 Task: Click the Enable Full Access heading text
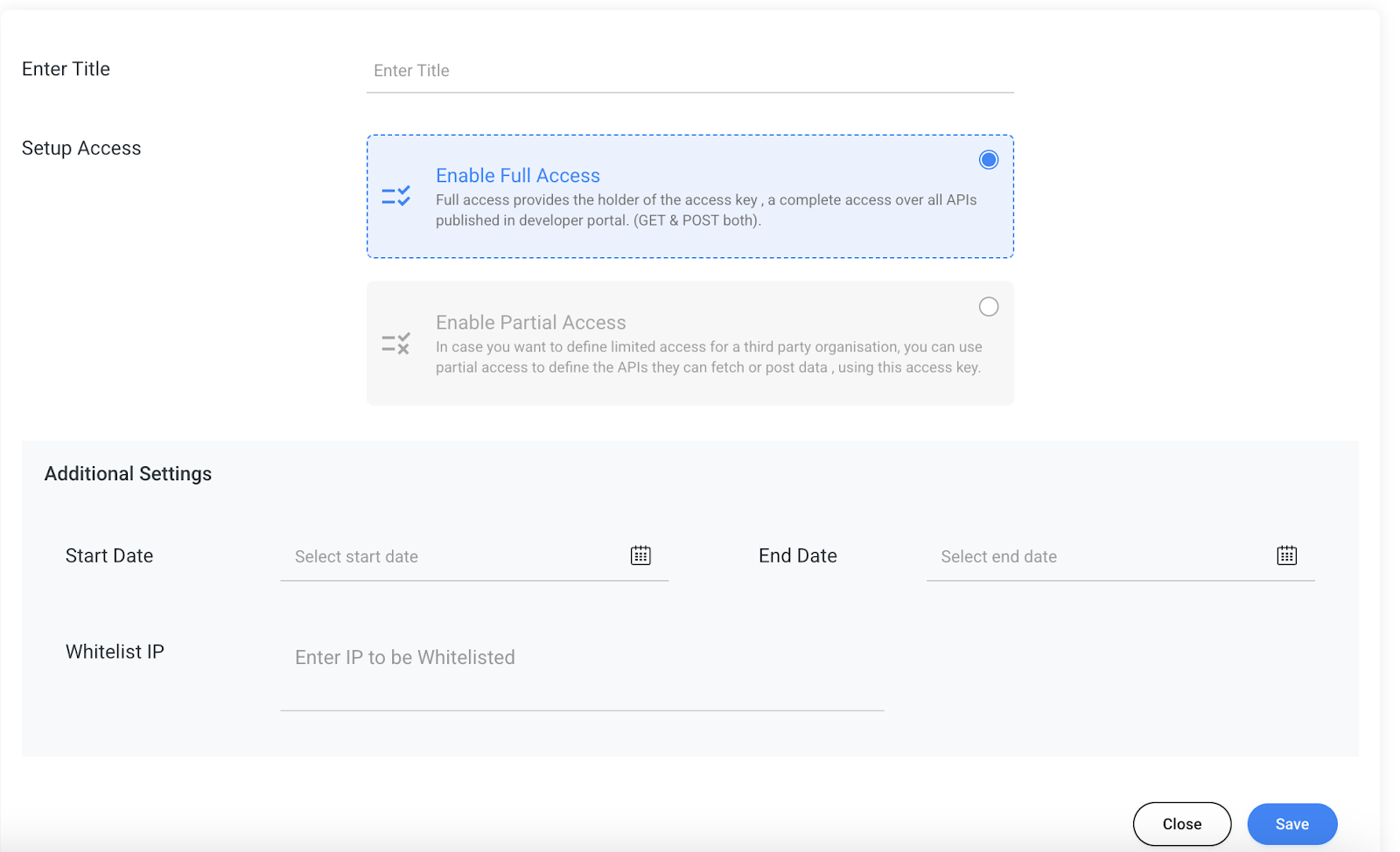[x=518, y=176]
